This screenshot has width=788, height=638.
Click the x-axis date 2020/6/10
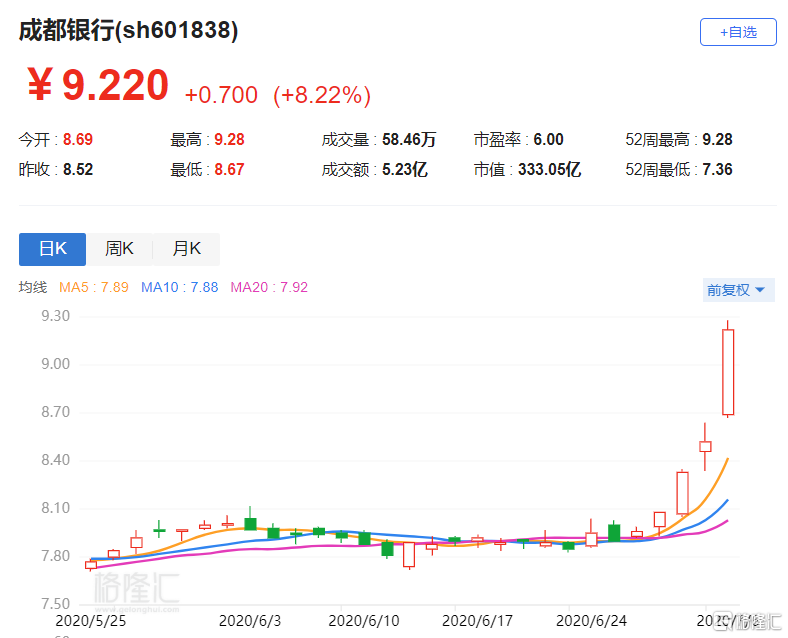pyautogui.click(x=364, y=621)
